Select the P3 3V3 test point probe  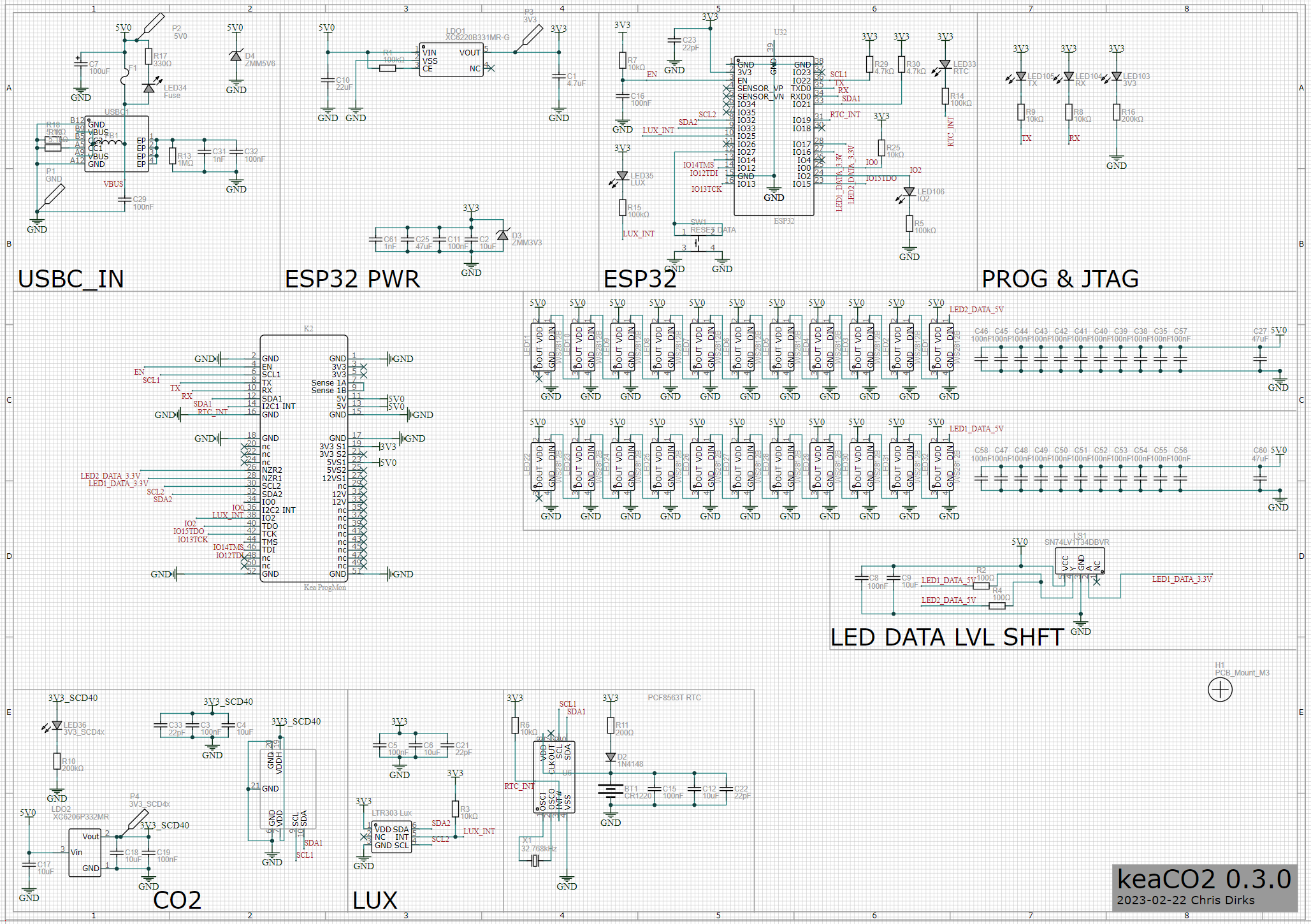528,40
